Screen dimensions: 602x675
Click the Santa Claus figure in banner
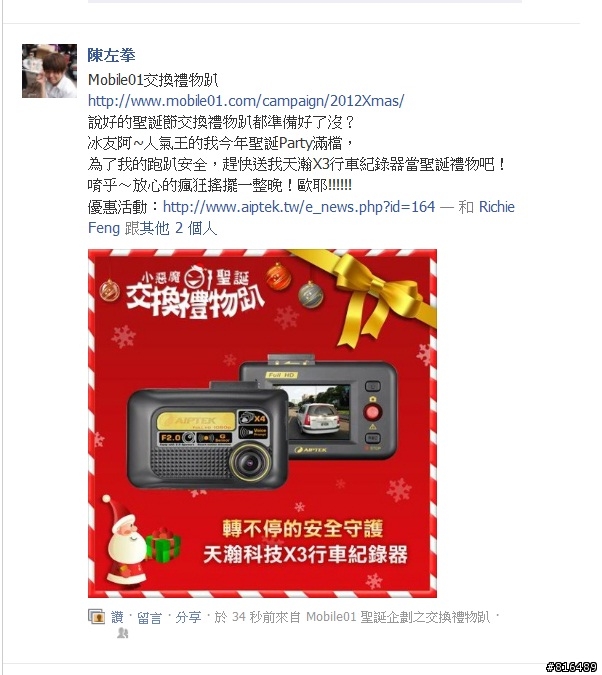(123, 542)
